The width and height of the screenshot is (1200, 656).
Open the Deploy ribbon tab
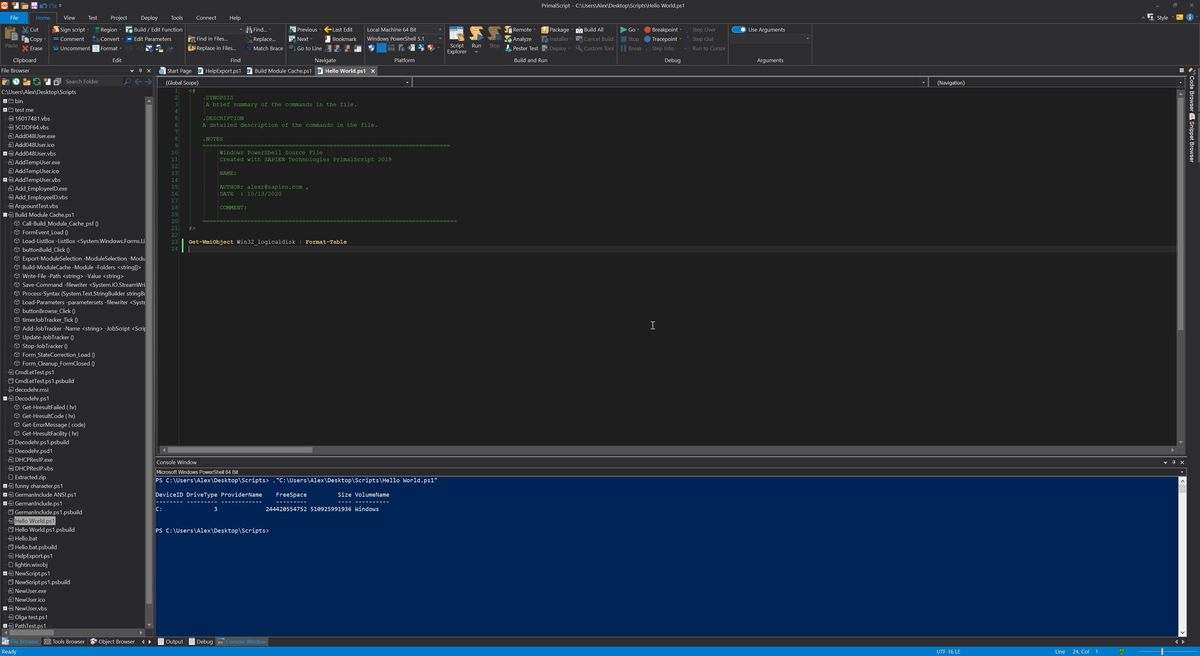tap(149, 18)
